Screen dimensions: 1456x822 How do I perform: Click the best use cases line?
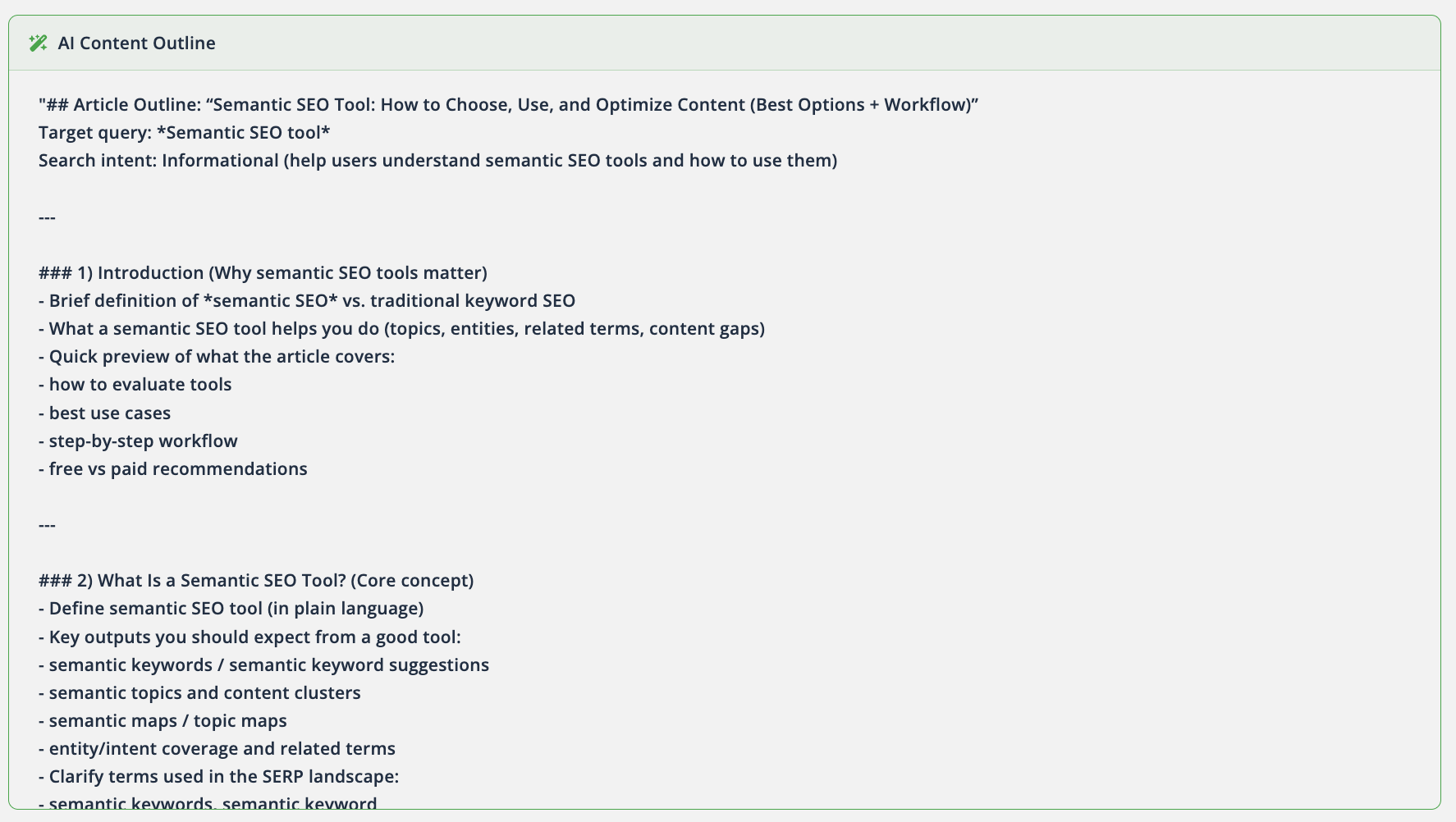click(x=105, y=413)
